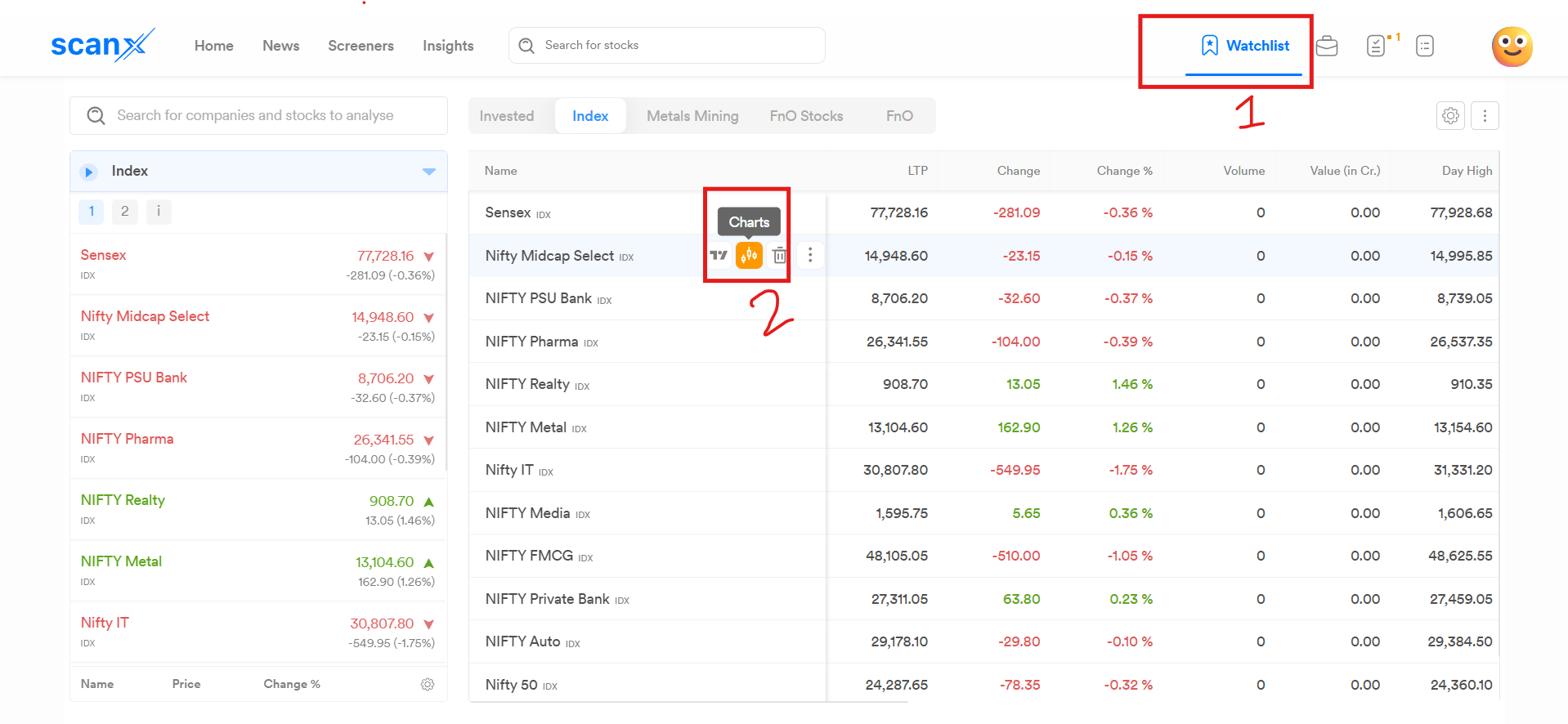1568x724 pixels.
Task: Open the News section
Action: click(281, 46)
